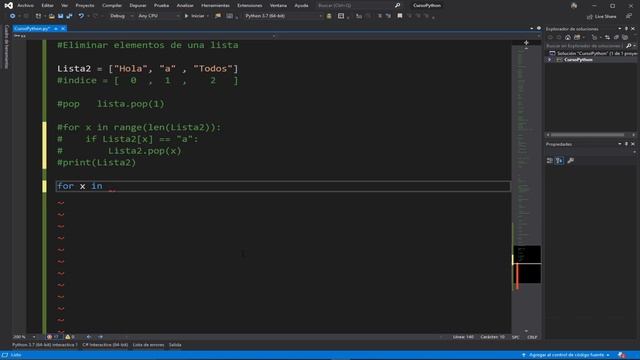The height and width of the screenshot is (360, 640).
Task: Expand the CursoPython project node
Action: pos(549,60)
